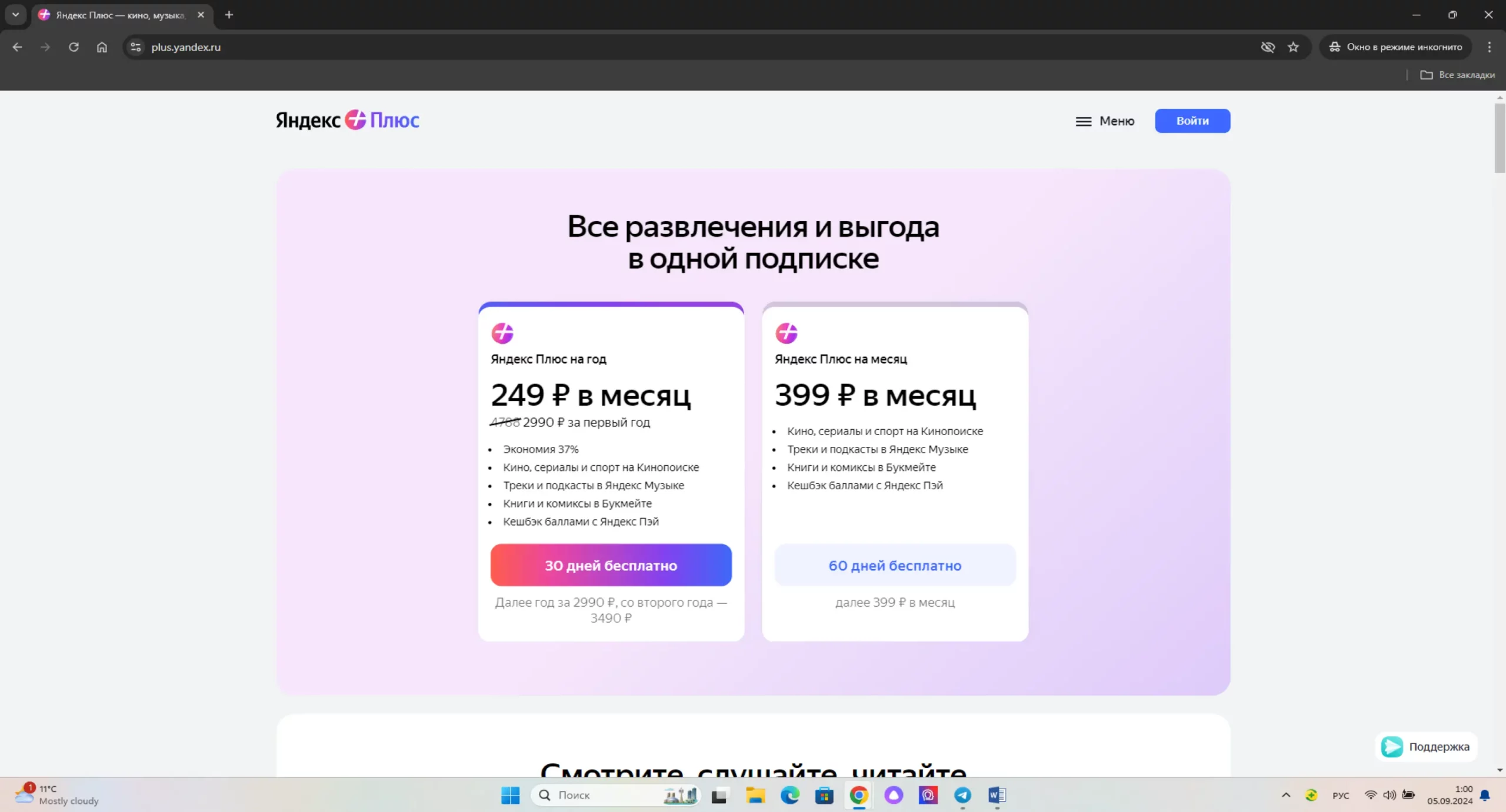Viewport: 1506px width, 812px height.
Task: Start 60 дней бесплатно monthly trial
Action: (894, 565)
